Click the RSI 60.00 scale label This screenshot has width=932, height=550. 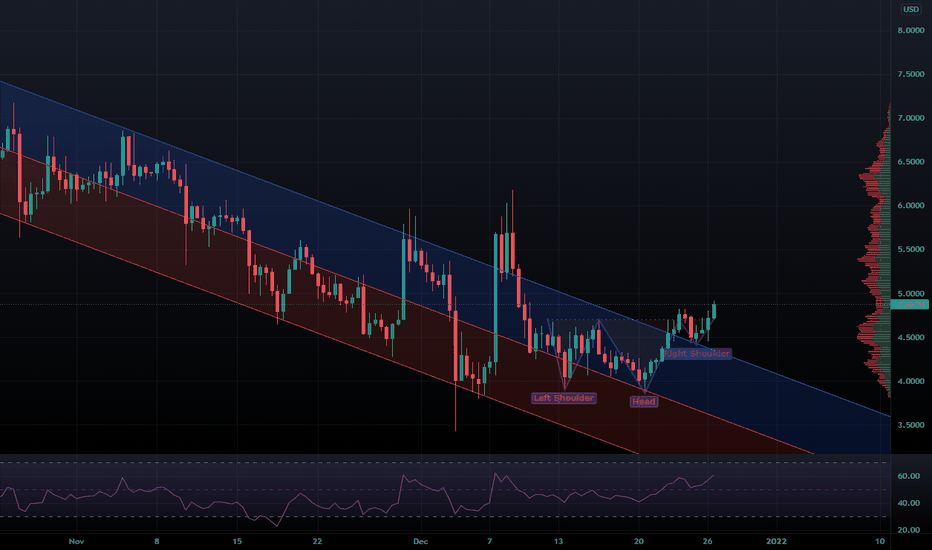[x=909, y=476]
